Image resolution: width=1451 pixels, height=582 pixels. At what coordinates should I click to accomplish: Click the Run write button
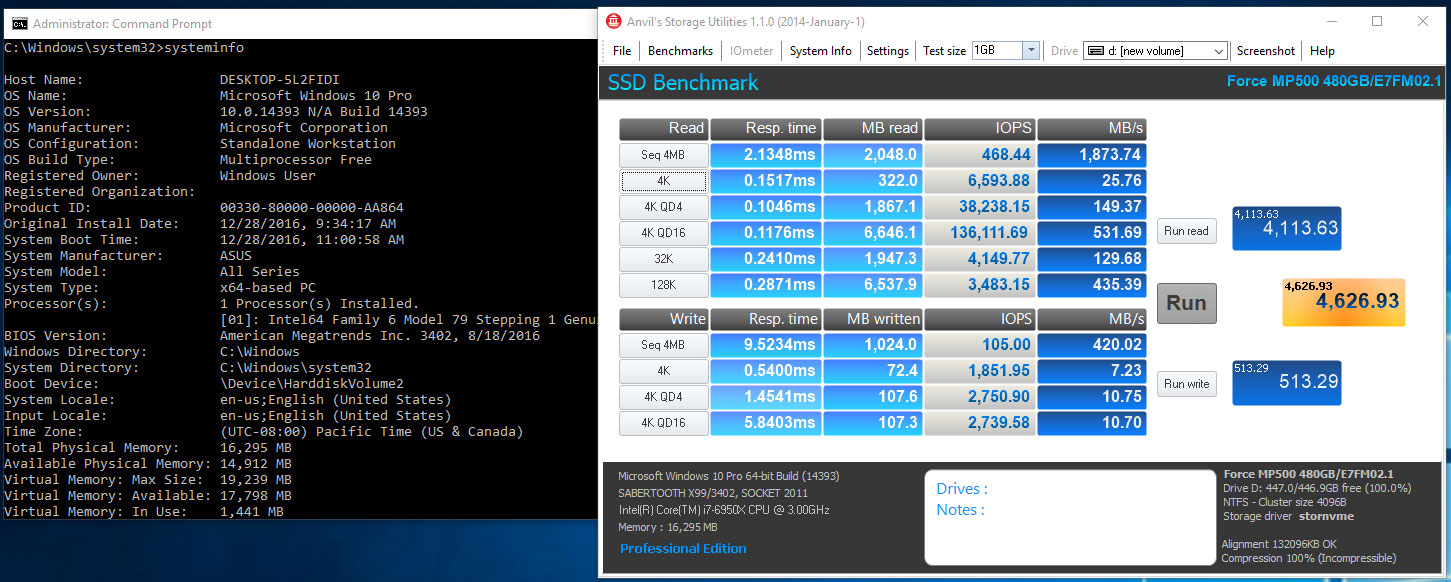[x=1187, y=384]
